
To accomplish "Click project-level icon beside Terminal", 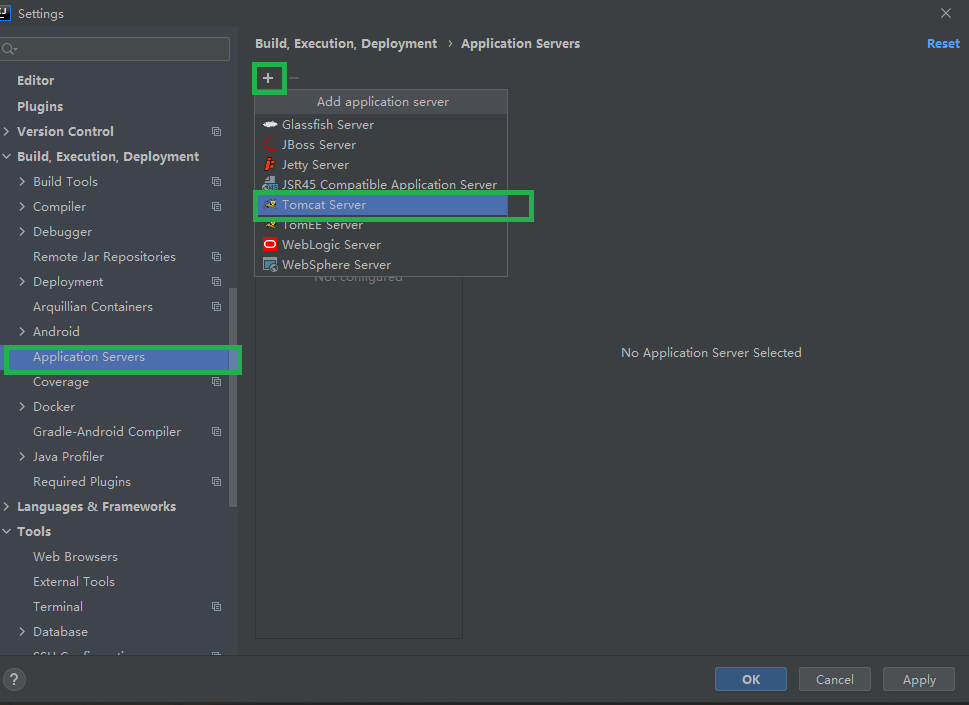I will (x=216, y=607).
